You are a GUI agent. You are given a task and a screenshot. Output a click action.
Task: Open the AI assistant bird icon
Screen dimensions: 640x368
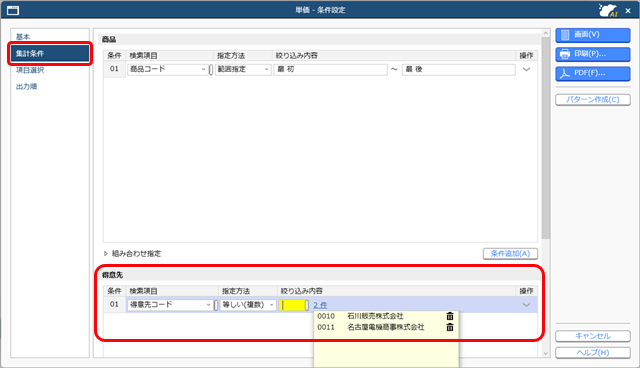[608, 10]
